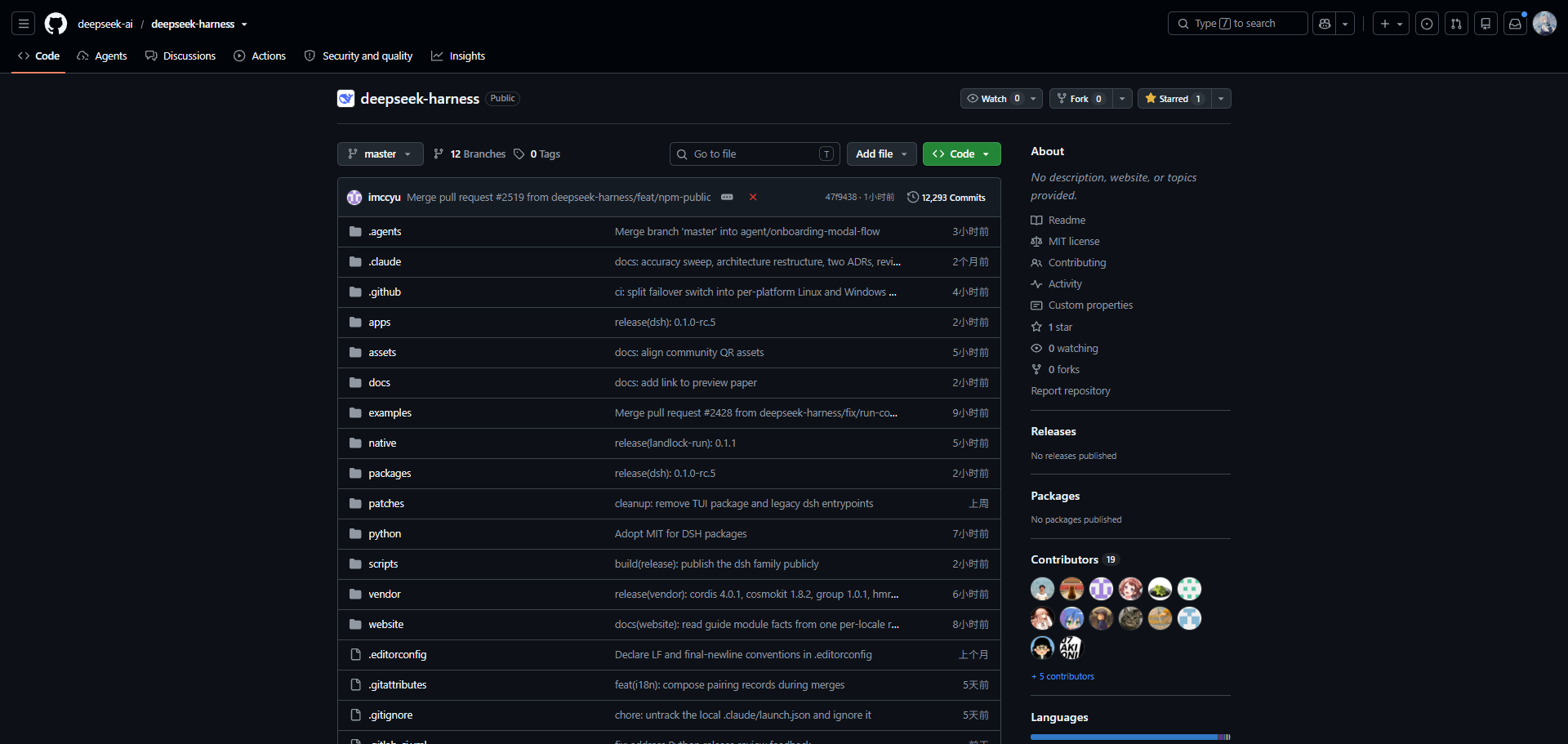This screenshot has width=1568, height=744.
Task: Open the Copilot chat icon
Action: [x=1325, y=24]
